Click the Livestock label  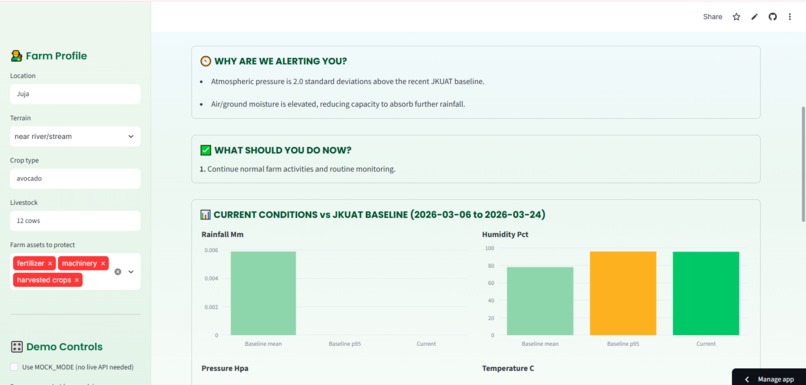(24, 203)
